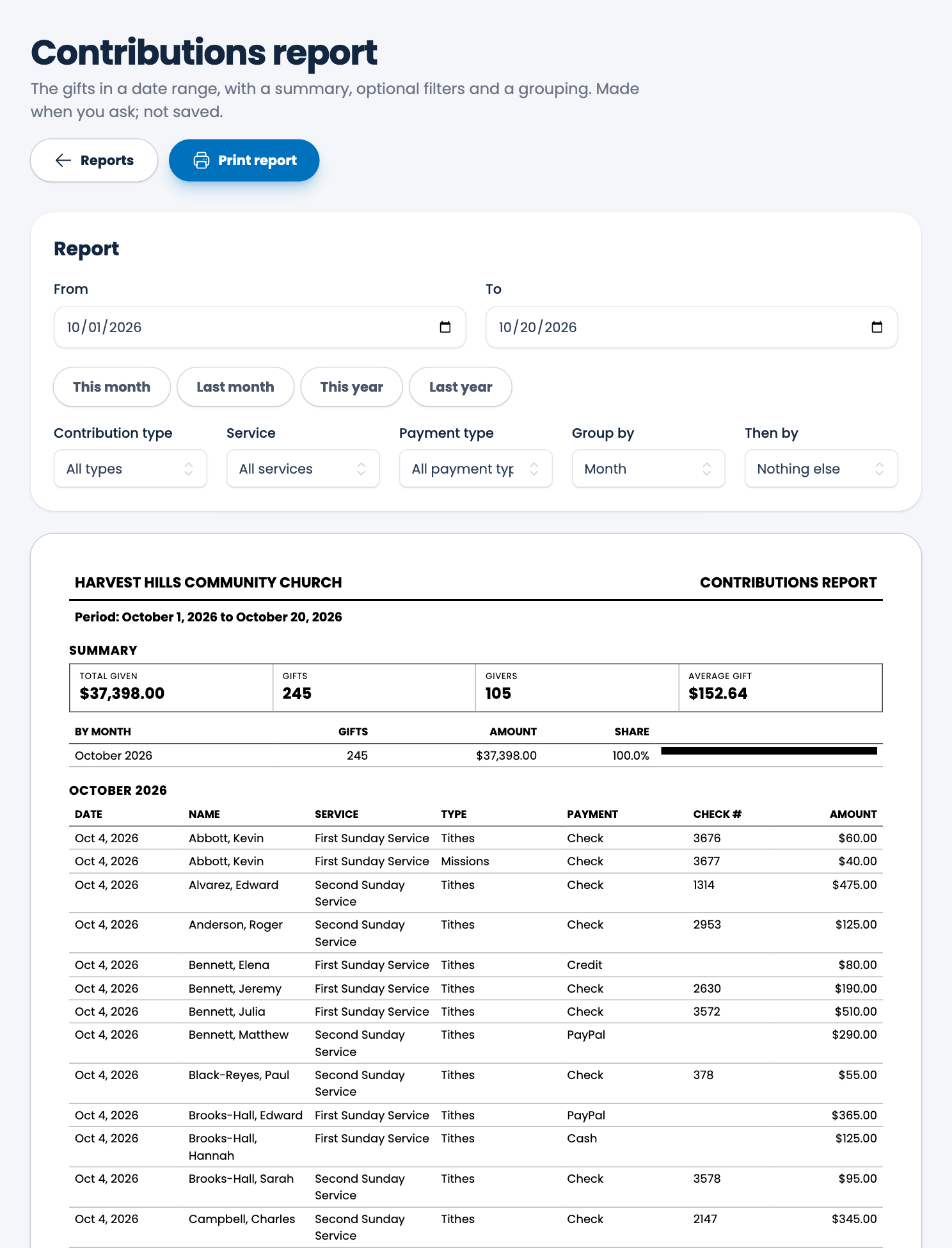Image resolution: width=952 pixels, height=1248 pixels.
Task: Click Credit payment for Bennett, Elena
Action: pyautogui.click(x=585, y=964)
